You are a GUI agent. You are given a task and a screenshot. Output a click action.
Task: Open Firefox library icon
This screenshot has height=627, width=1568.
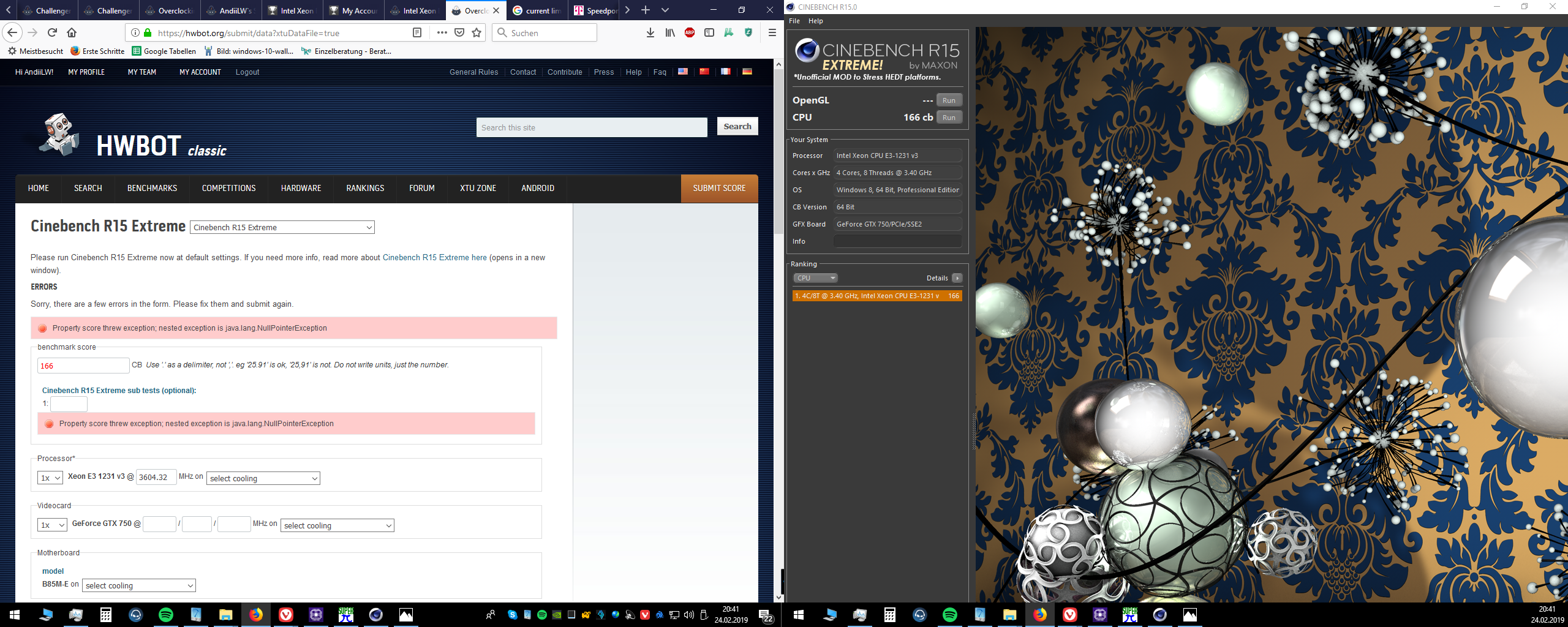670,33
